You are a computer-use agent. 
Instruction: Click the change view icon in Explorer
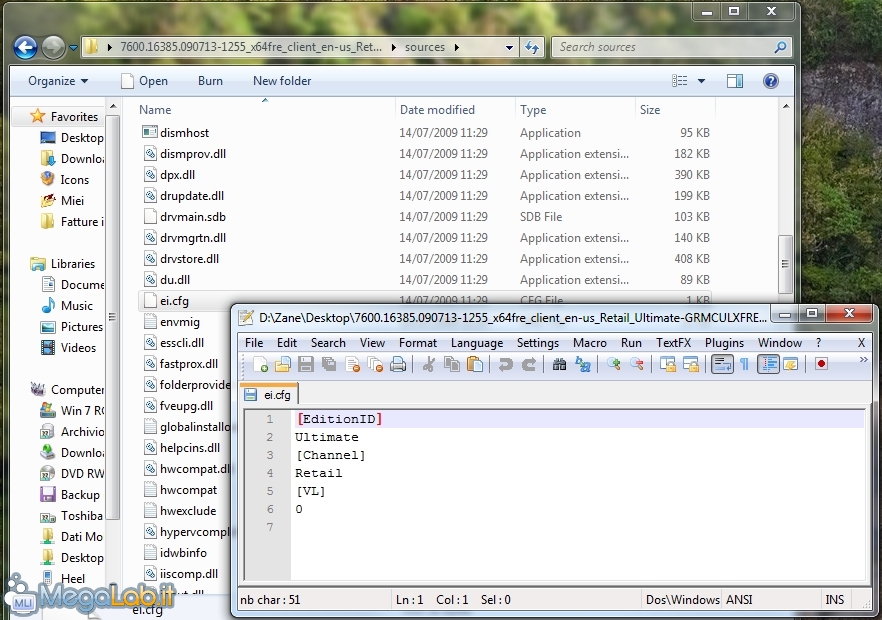[680, 81]
